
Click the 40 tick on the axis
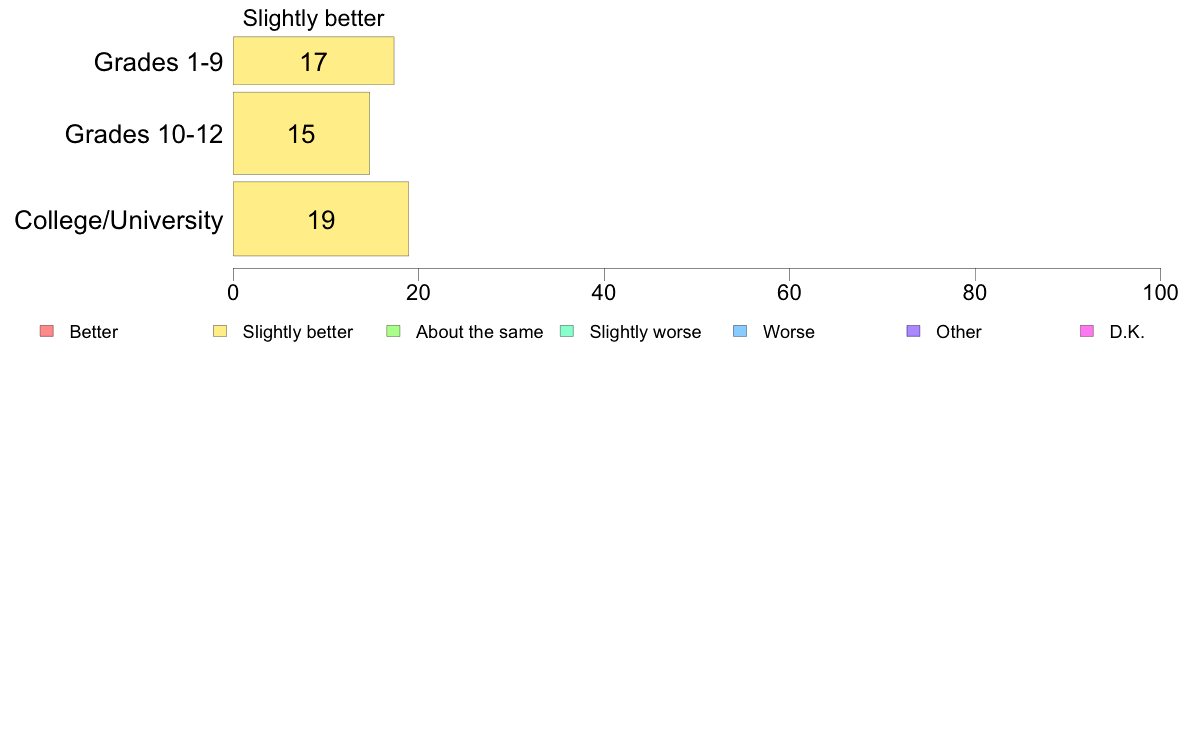pos(604,293)
